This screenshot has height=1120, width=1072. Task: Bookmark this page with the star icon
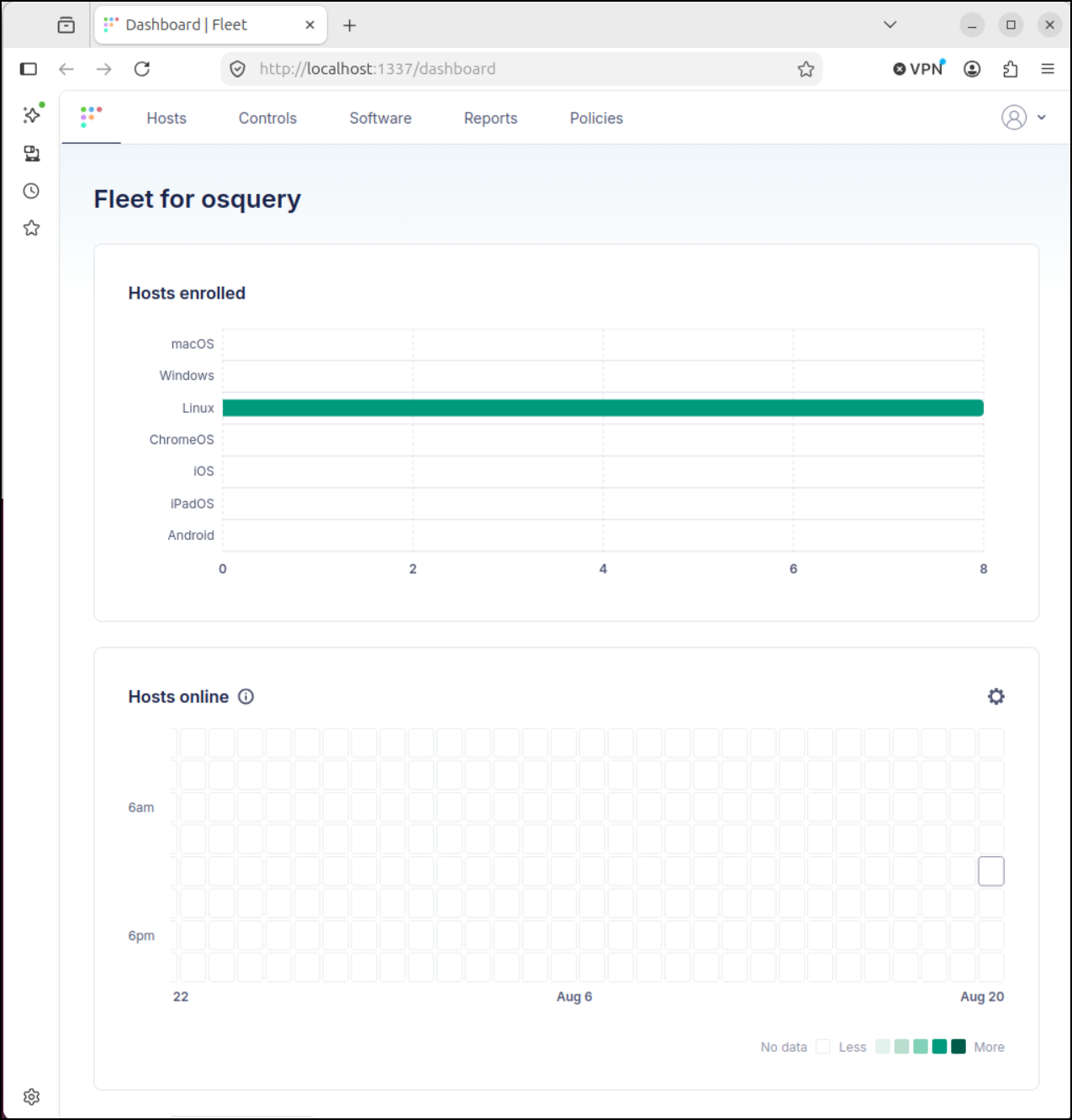[x=805, y=69]
